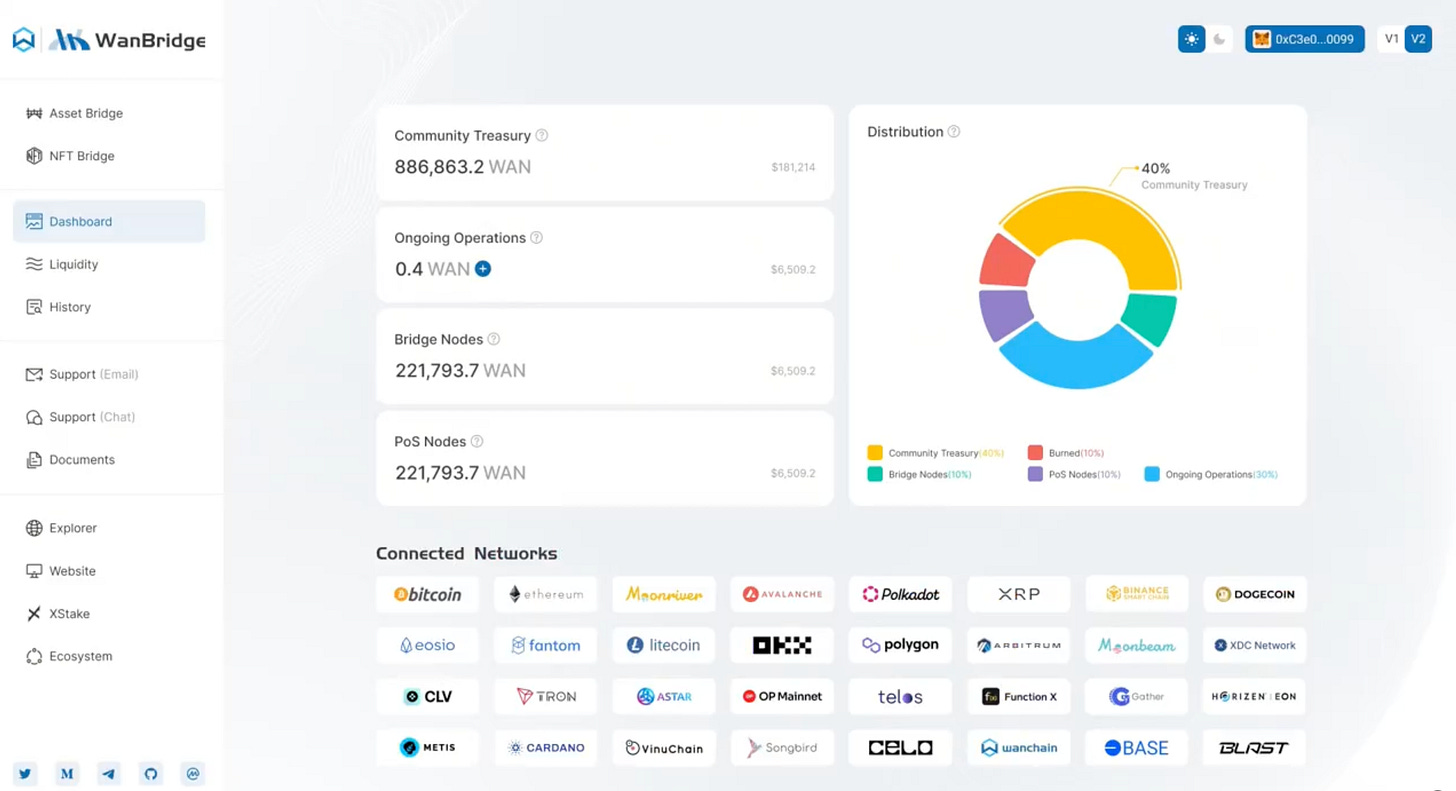Viewport: 1456px width, 791px height.
Task: Open Telegram via the footer icon
Action: 109,773
